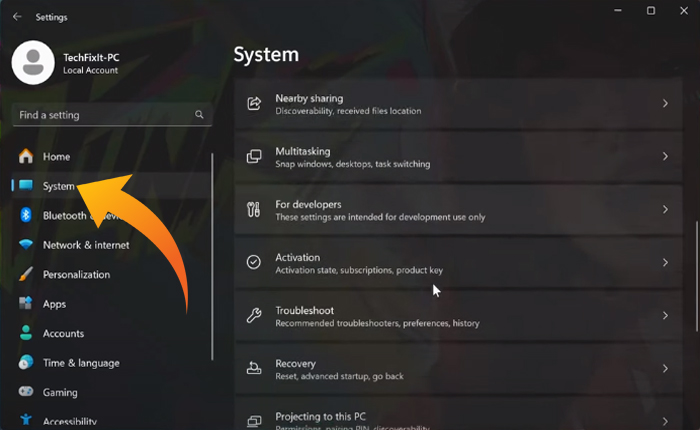The width and height of the screenshot is (700, 430).
Task: Open Accessibility in the sidebar
Action: pos(69,421)
